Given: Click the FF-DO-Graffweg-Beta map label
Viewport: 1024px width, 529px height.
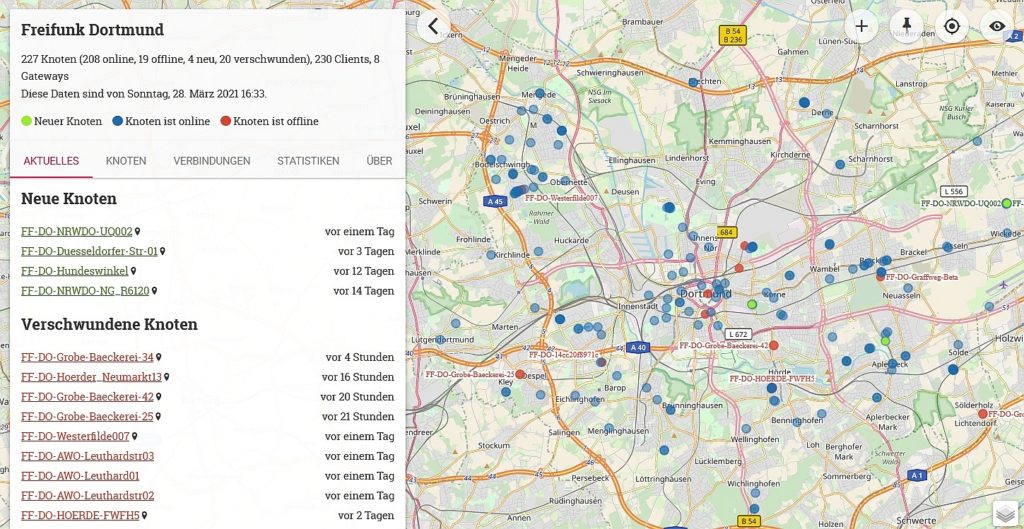Looking at the screenshot, I should (922, 277).
